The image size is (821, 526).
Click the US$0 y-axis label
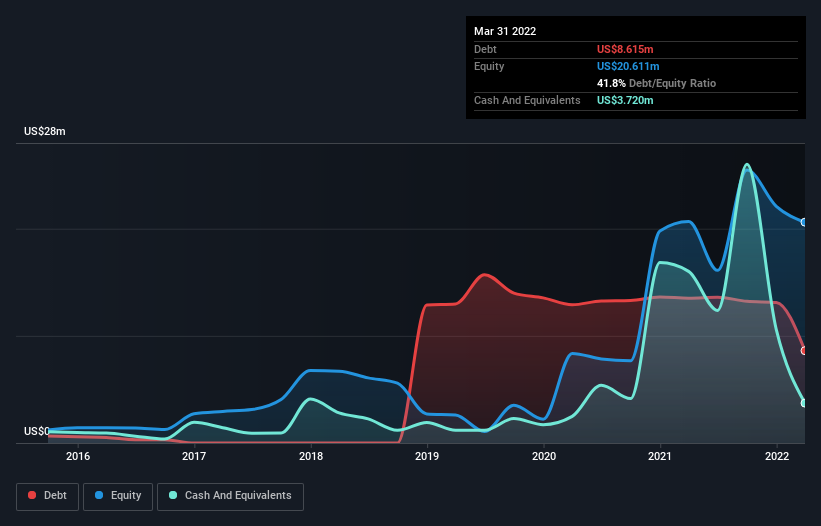(37, 431)
